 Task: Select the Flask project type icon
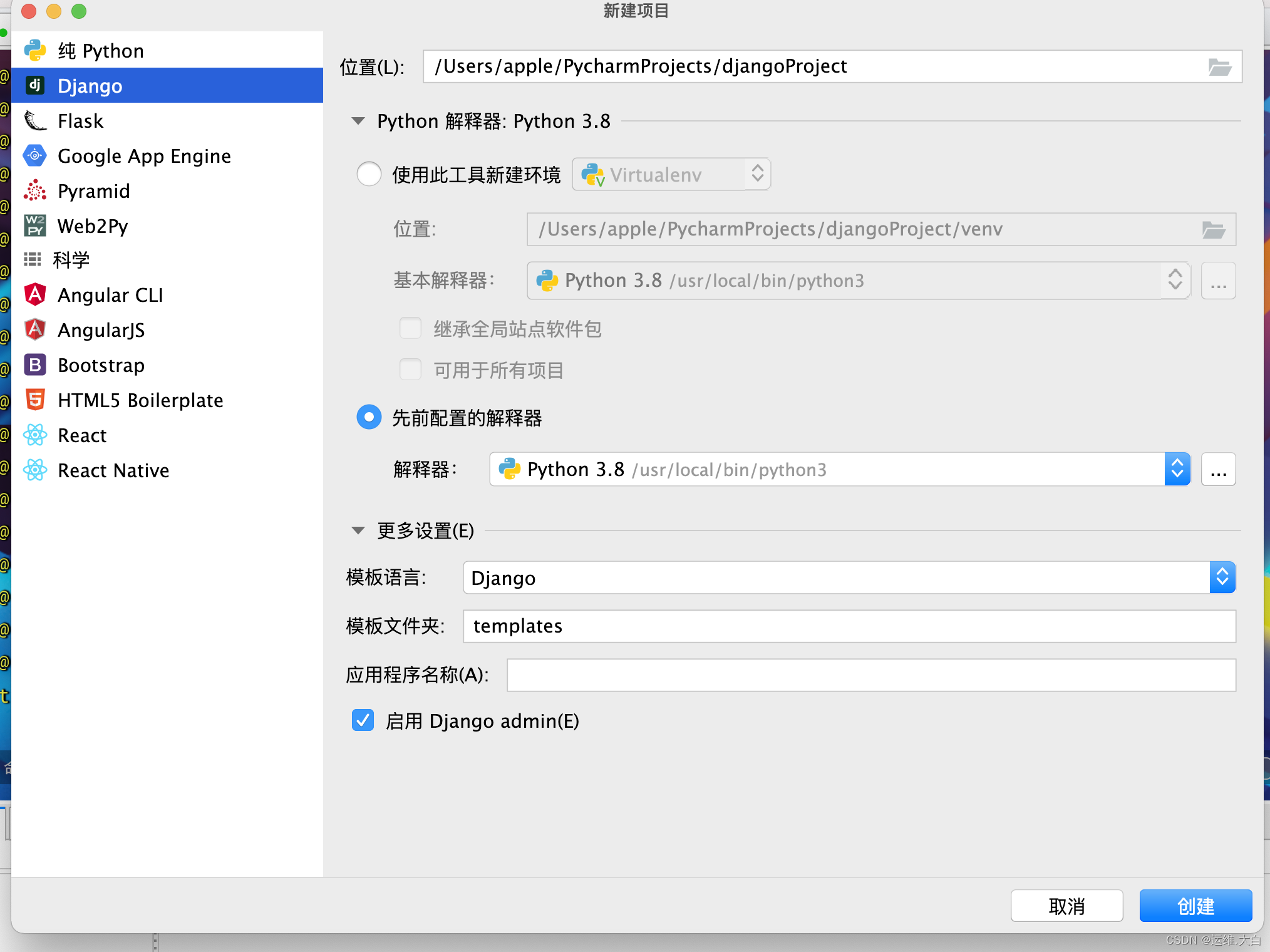[35, 120]
